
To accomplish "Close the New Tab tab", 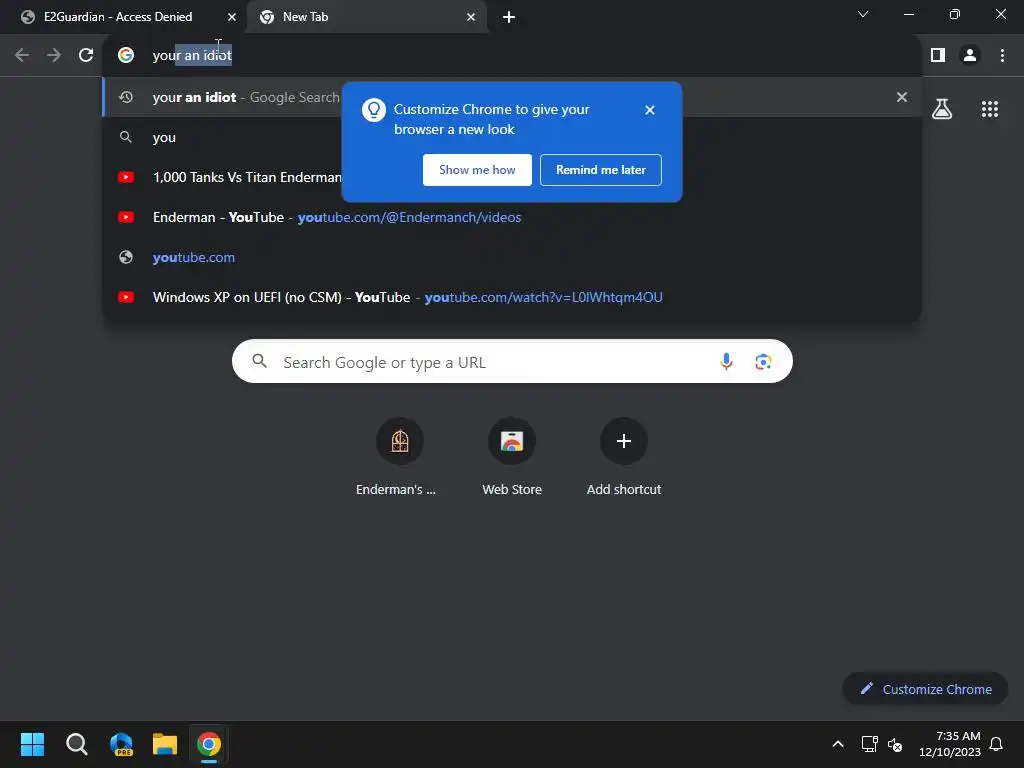I will [x=471, y=17].
